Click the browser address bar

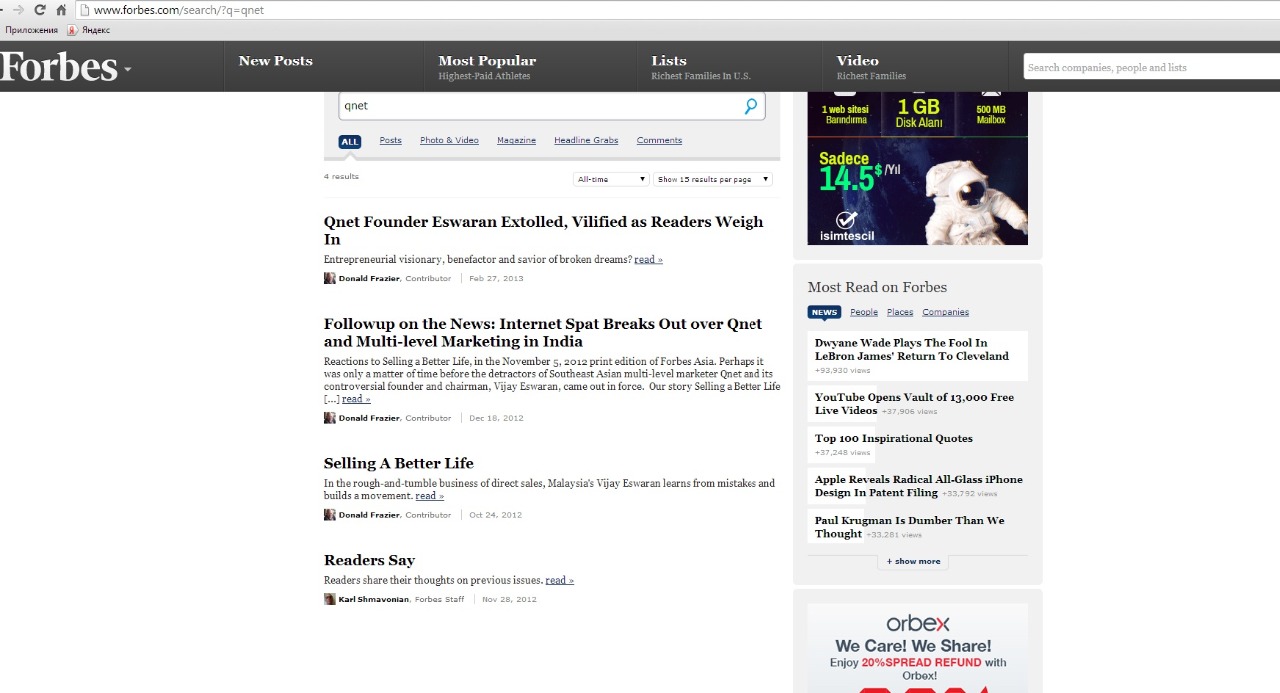click(x=680, y=10)
